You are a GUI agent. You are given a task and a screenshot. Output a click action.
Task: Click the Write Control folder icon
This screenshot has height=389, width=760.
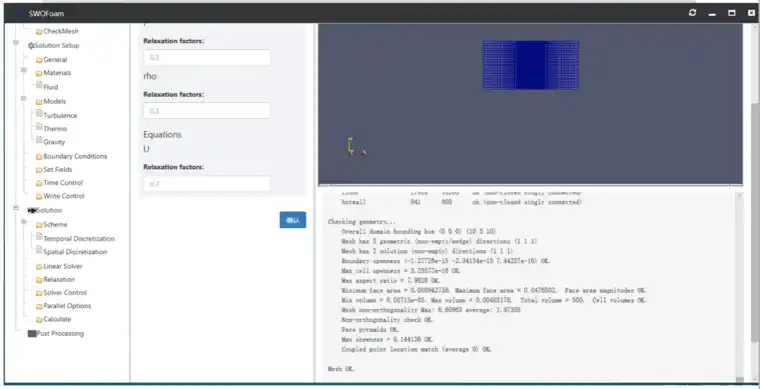(x=39, y=197)
